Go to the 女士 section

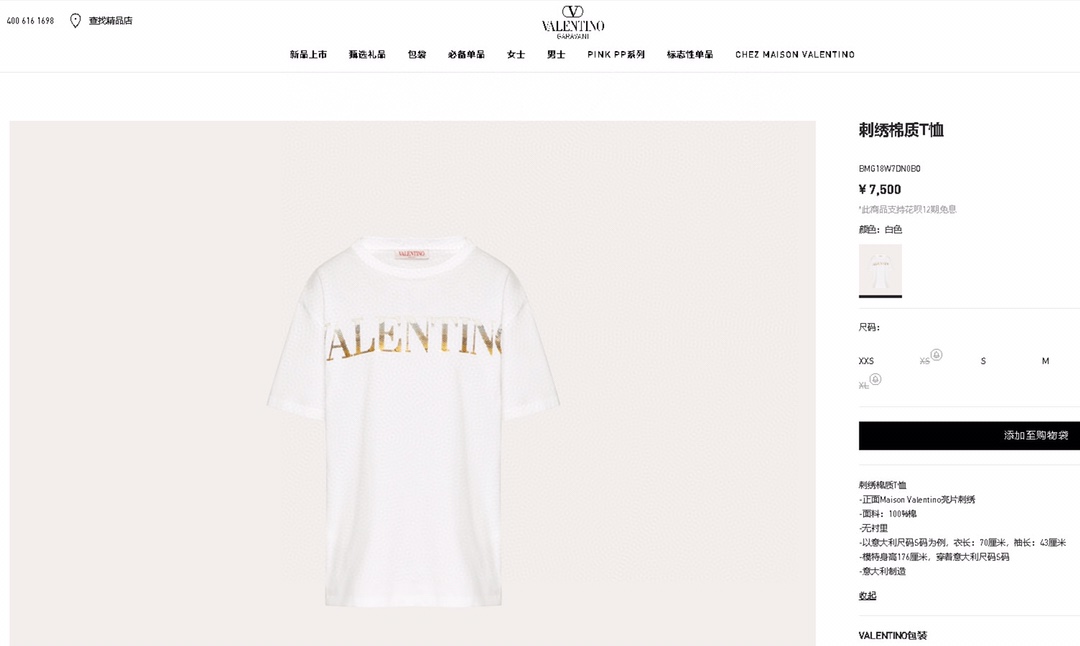click(516, 54)
